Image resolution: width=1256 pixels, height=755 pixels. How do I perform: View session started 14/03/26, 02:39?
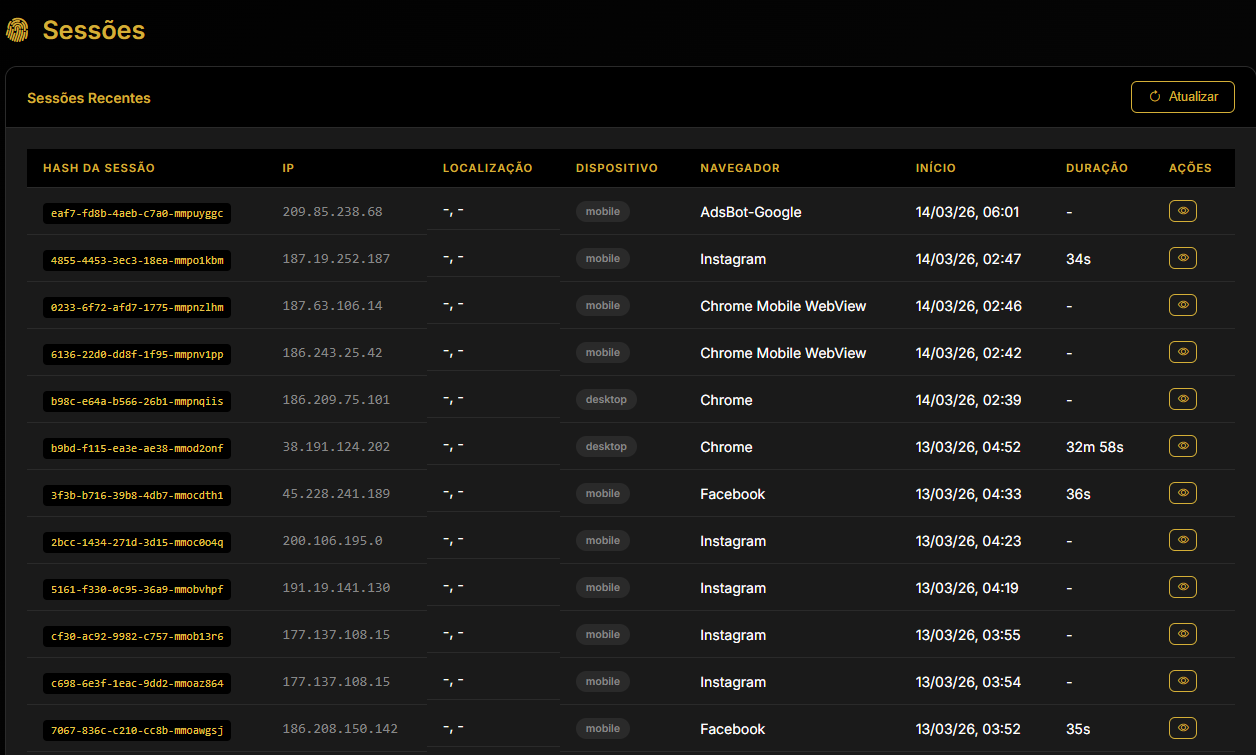tap(1182, 399)
